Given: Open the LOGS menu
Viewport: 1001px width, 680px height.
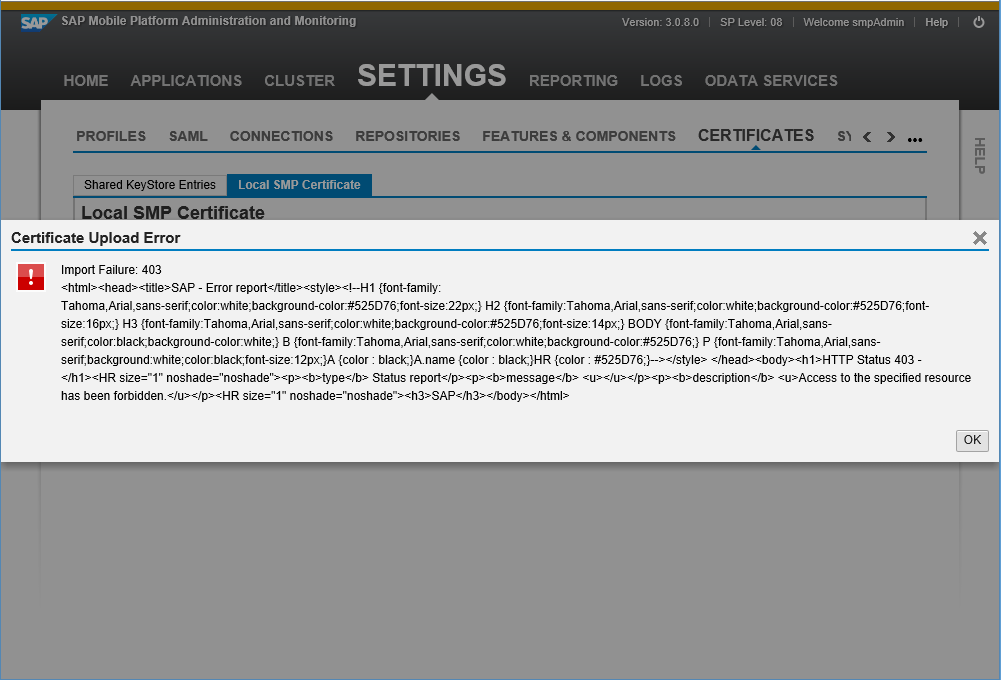Looking at the screenshot, I should click(661, 81).
